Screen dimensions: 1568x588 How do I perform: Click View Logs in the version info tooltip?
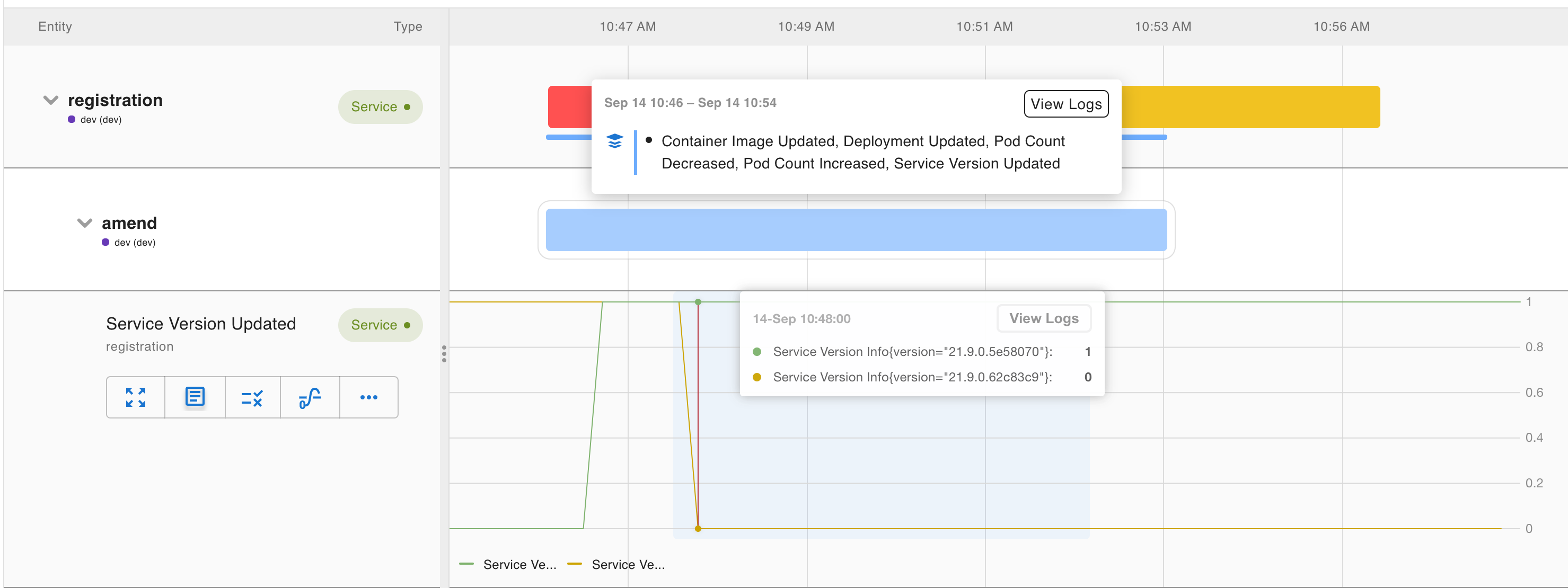tap(1043, 318)
